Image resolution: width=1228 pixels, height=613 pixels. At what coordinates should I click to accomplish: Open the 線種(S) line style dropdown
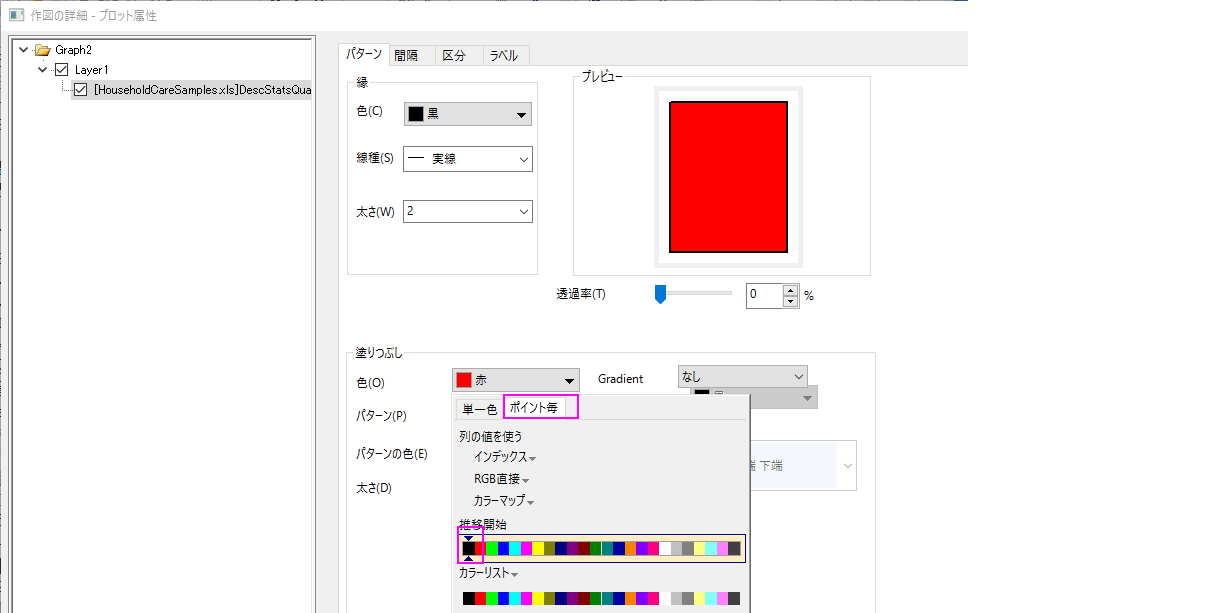point(467,159)
